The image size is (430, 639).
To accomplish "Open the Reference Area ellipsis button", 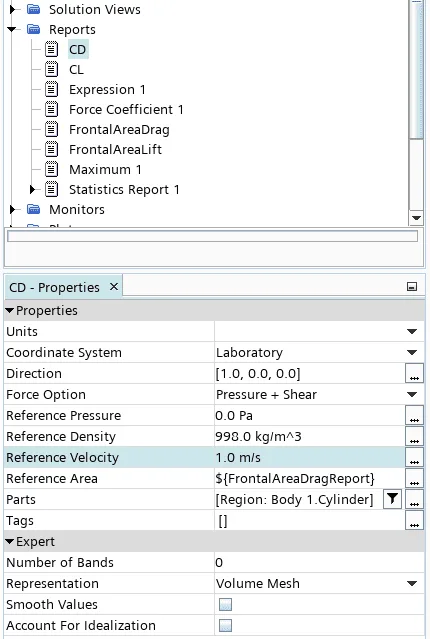I will click(x=414, y=478).
